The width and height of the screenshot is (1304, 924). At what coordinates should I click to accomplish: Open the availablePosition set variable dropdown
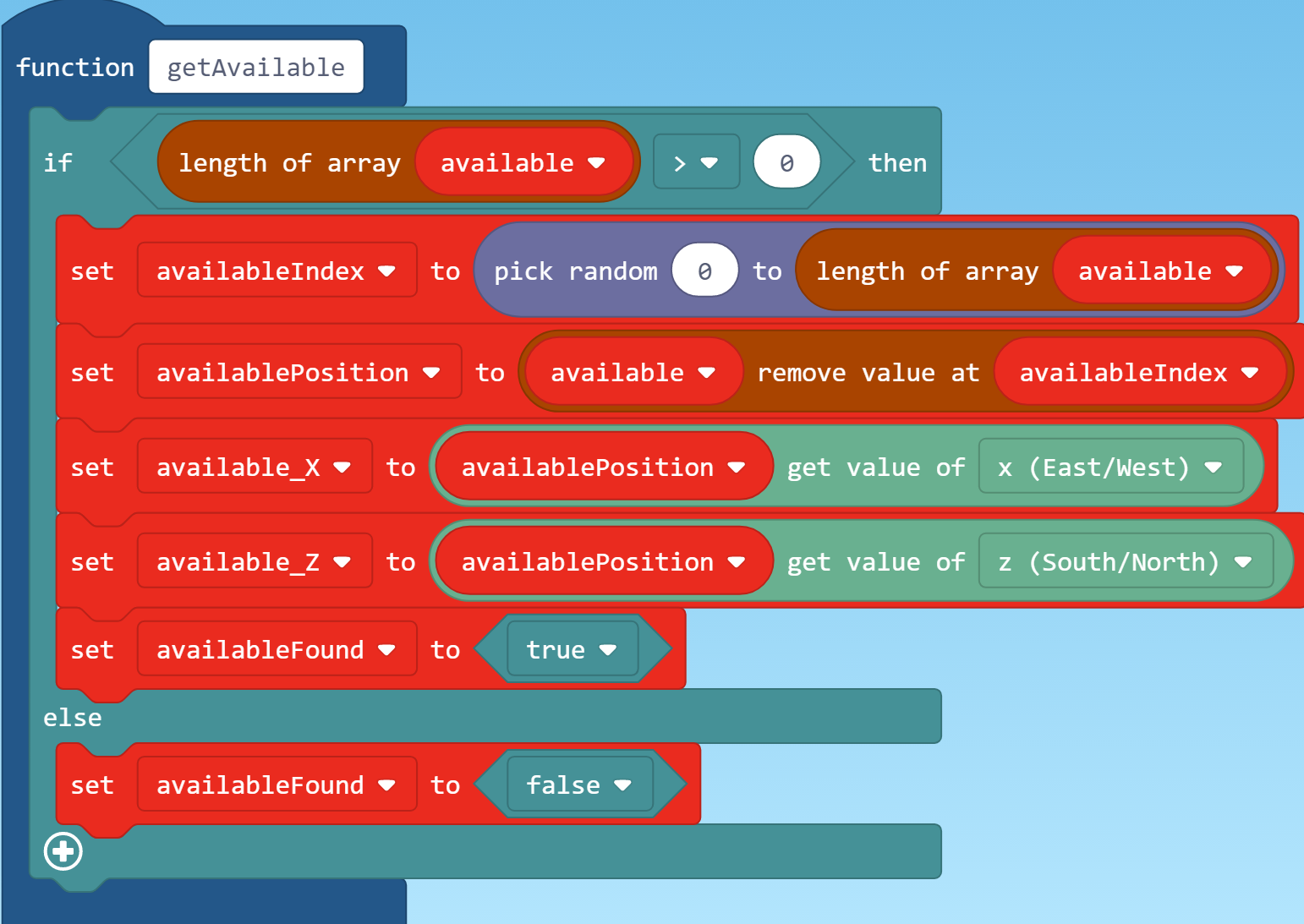[x=431, y=373]
